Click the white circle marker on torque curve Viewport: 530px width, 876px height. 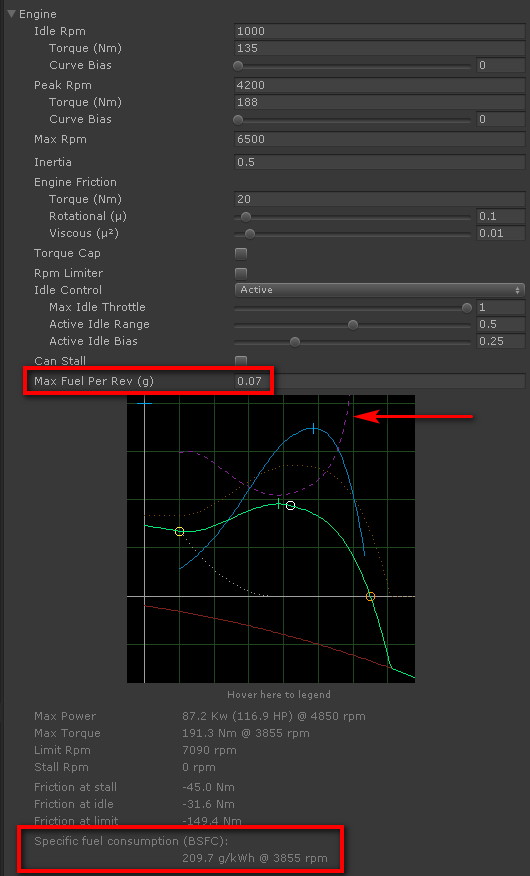click(290, 506)
